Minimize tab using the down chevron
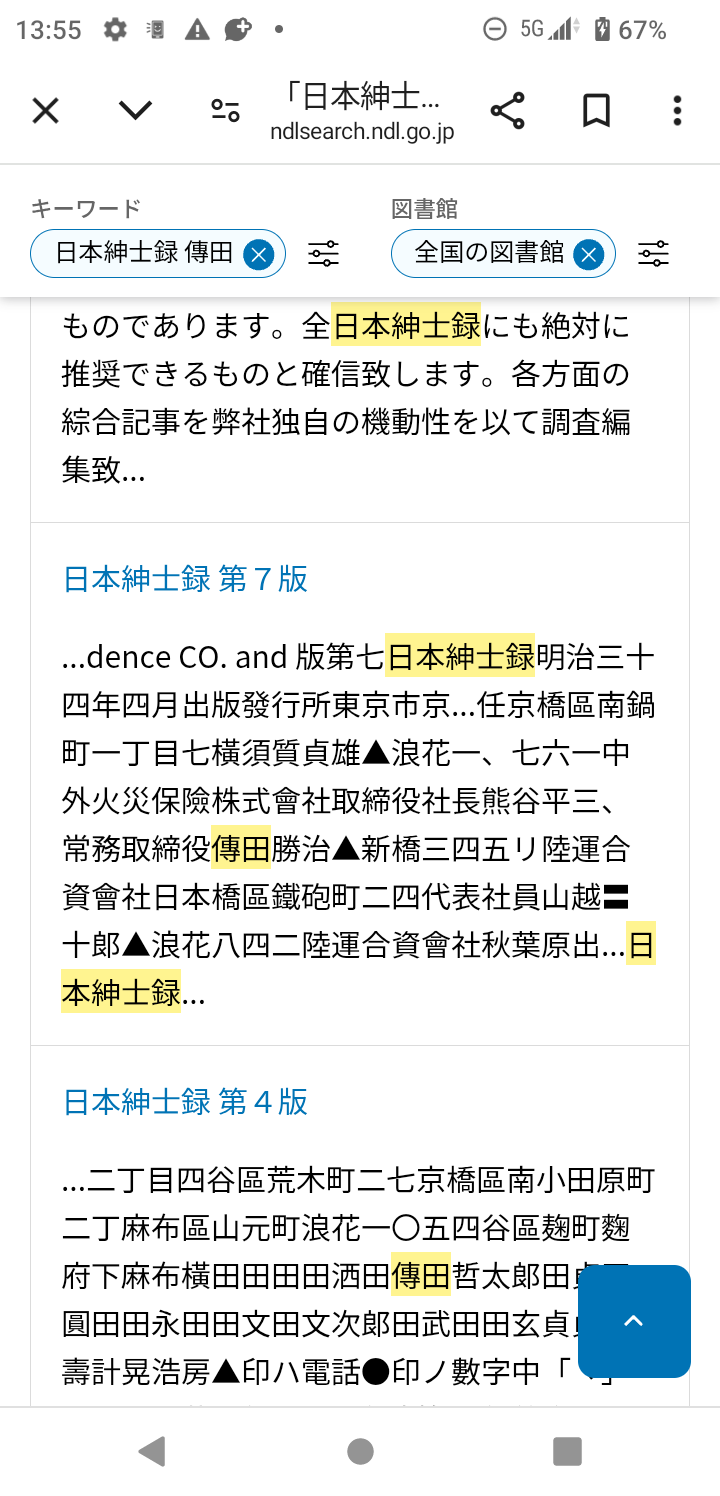This screenshot has width=720, height=1496. 135,111
